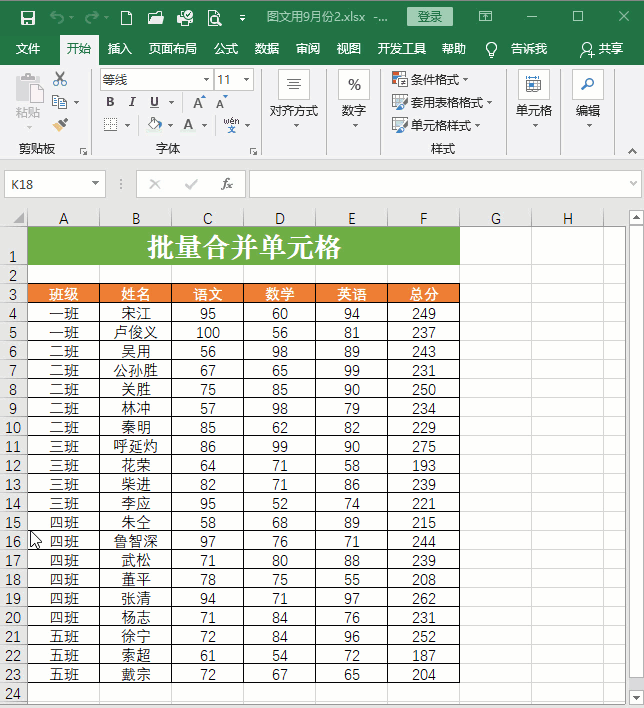
Task: Click the 共享 share button
Action: point(602,49)
